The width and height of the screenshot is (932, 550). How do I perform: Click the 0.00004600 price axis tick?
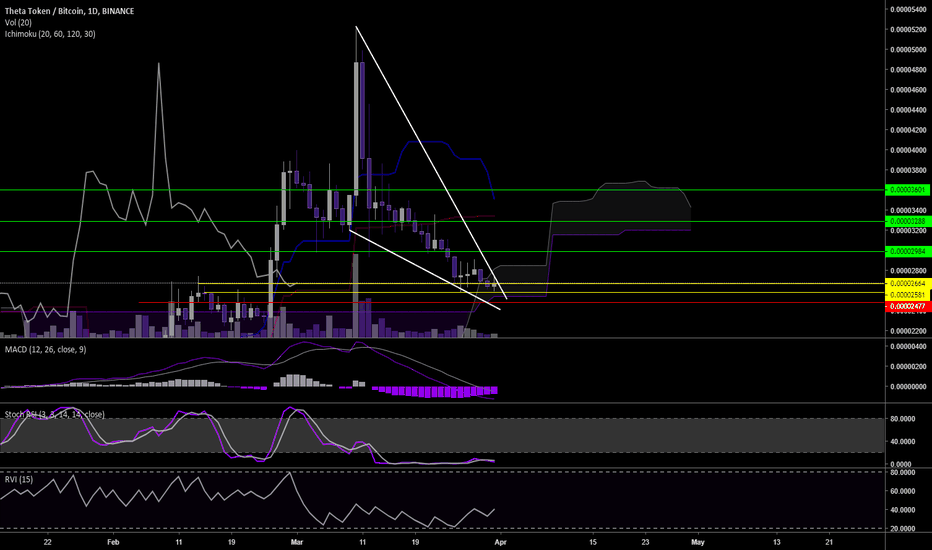click(x=908, y=90)
